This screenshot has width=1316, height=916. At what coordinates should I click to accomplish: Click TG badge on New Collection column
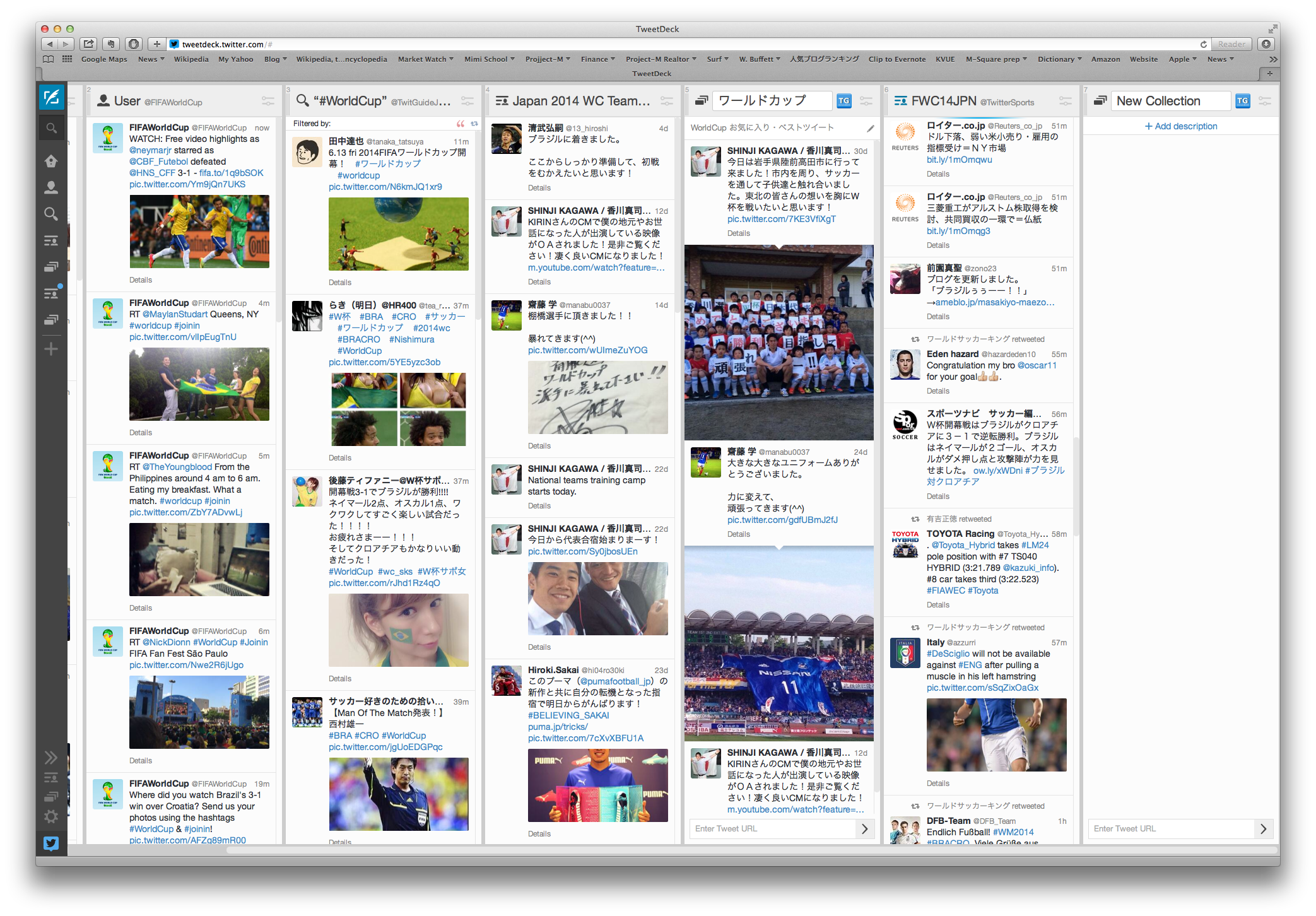[1243, 101]
